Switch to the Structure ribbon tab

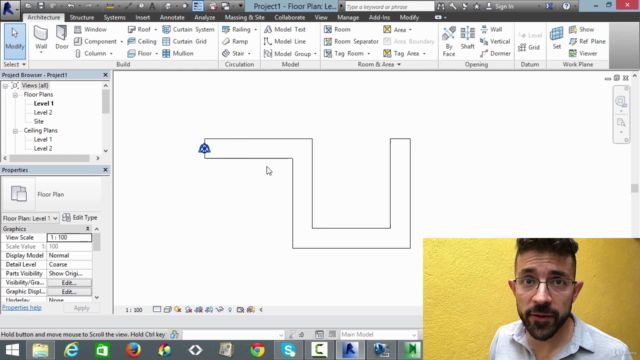(82, 18)
